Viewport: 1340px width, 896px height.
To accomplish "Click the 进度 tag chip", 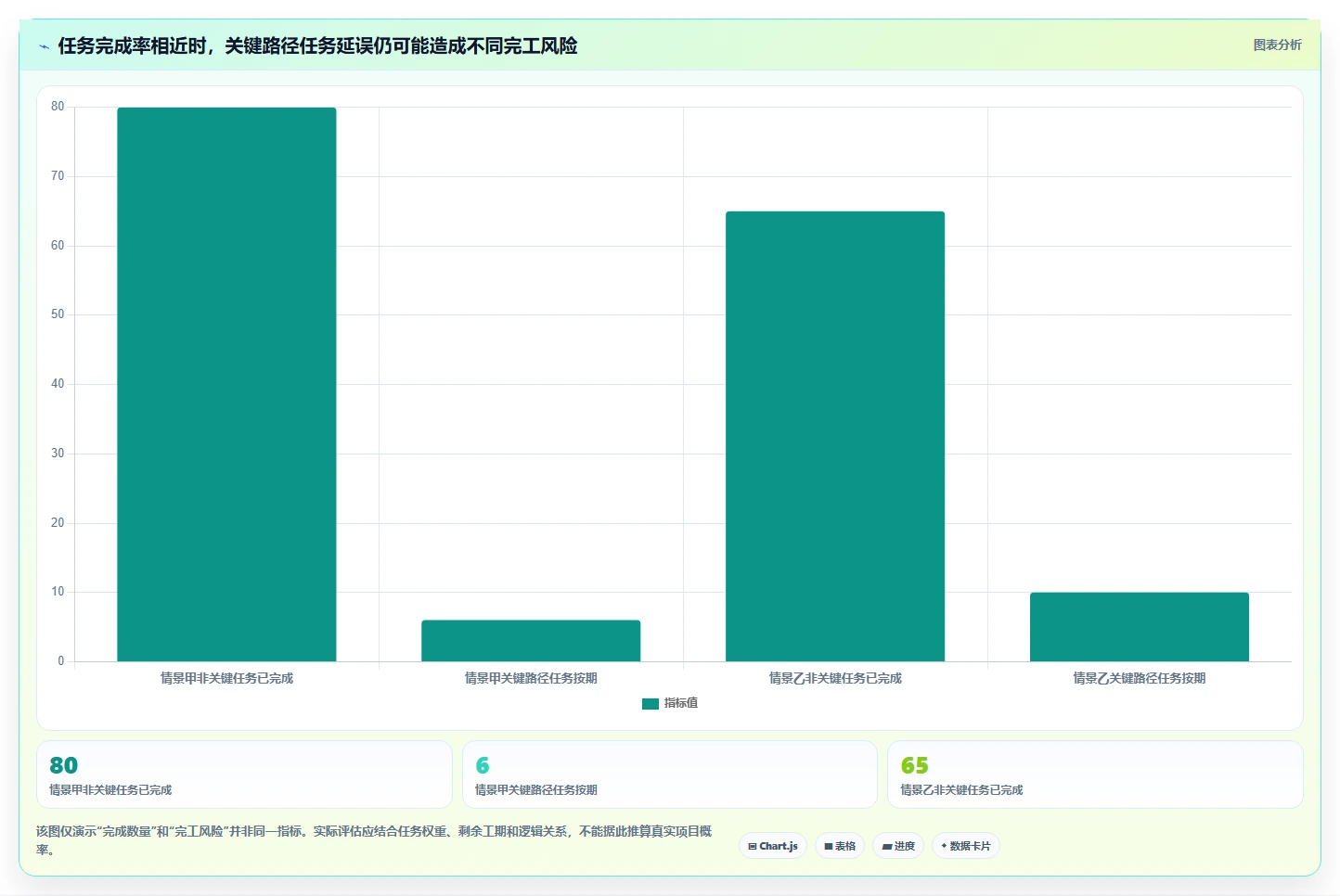I will click(898, 846).
